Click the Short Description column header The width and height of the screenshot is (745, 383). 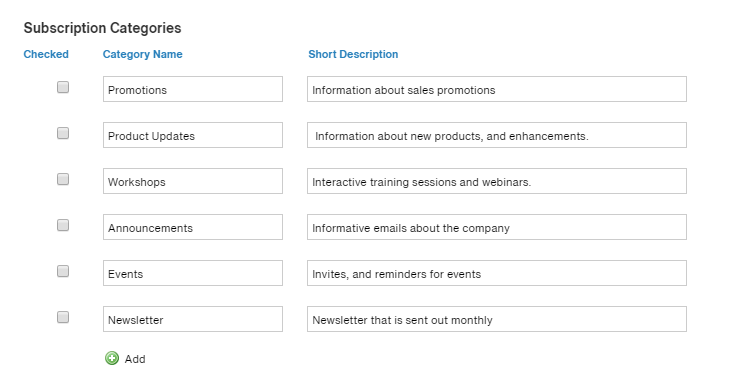pos(353,54)
